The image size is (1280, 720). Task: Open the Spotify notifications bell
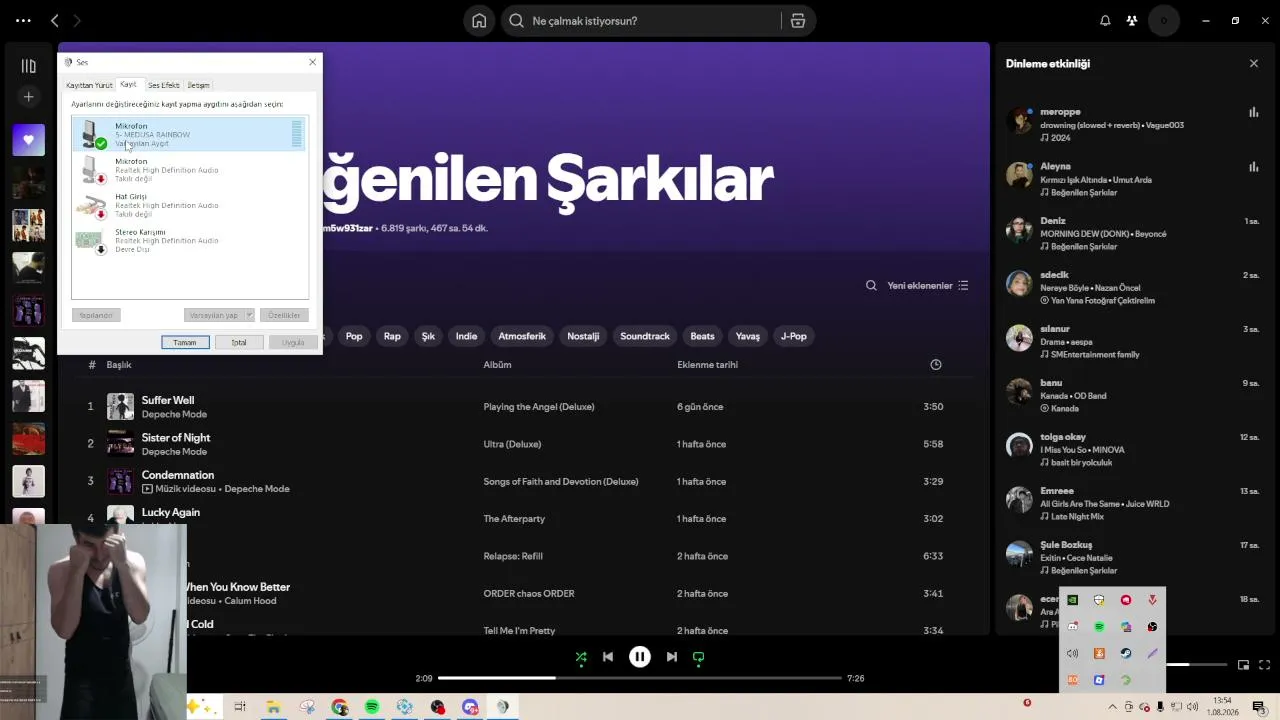click(1105, 21)
